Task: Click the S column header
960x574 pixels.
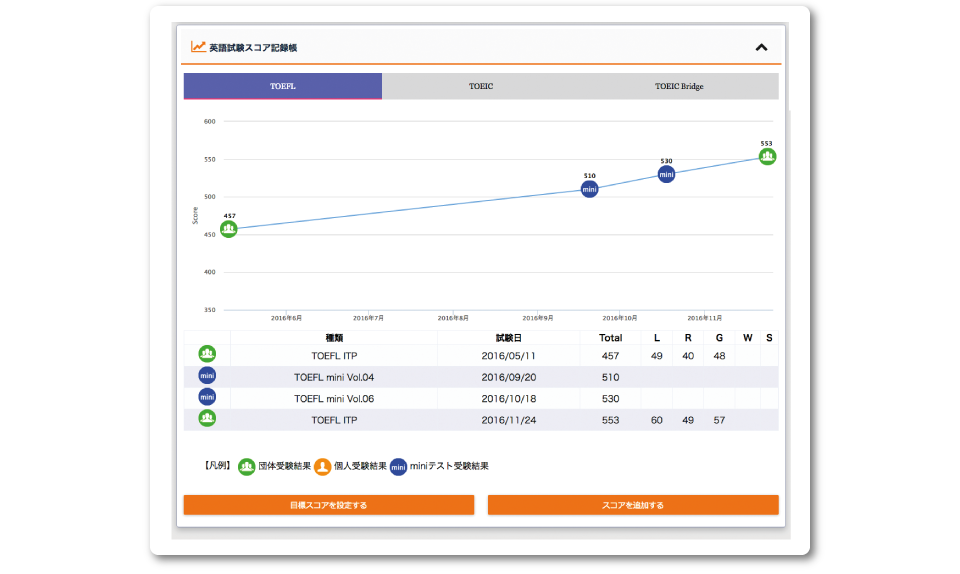Action: tap(770, 338)
